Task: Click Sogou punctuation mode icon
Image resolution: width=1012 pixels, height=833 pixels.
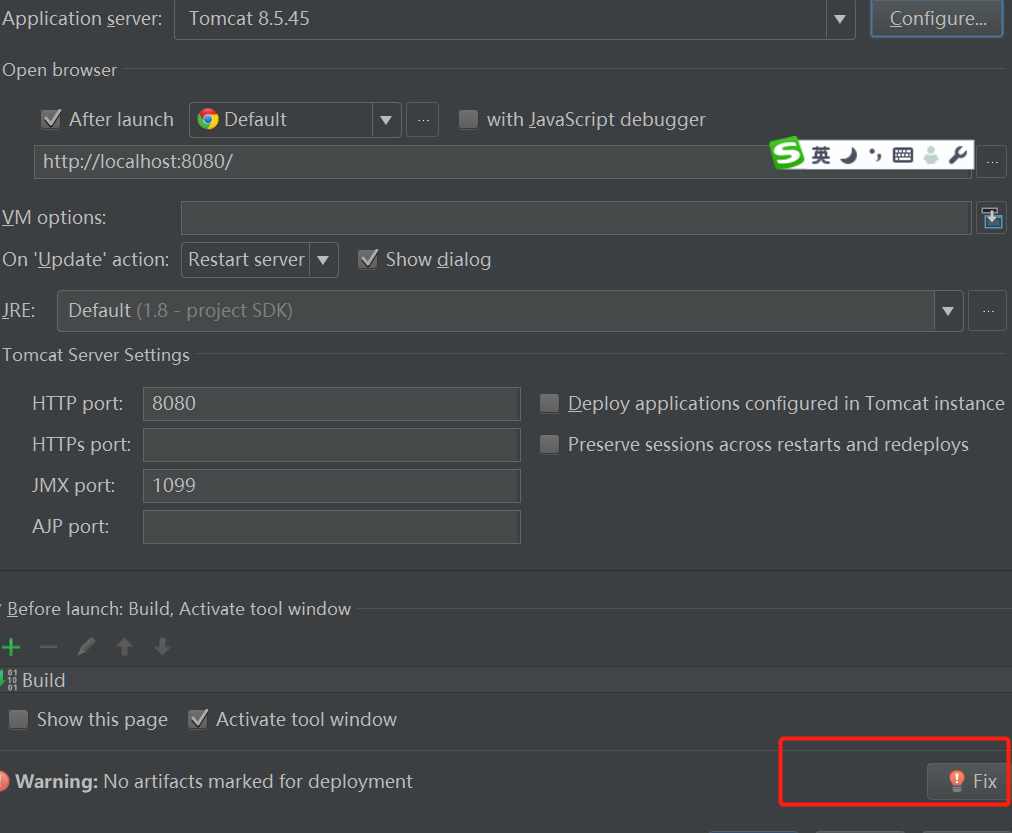Action: [x=875, y=155]
